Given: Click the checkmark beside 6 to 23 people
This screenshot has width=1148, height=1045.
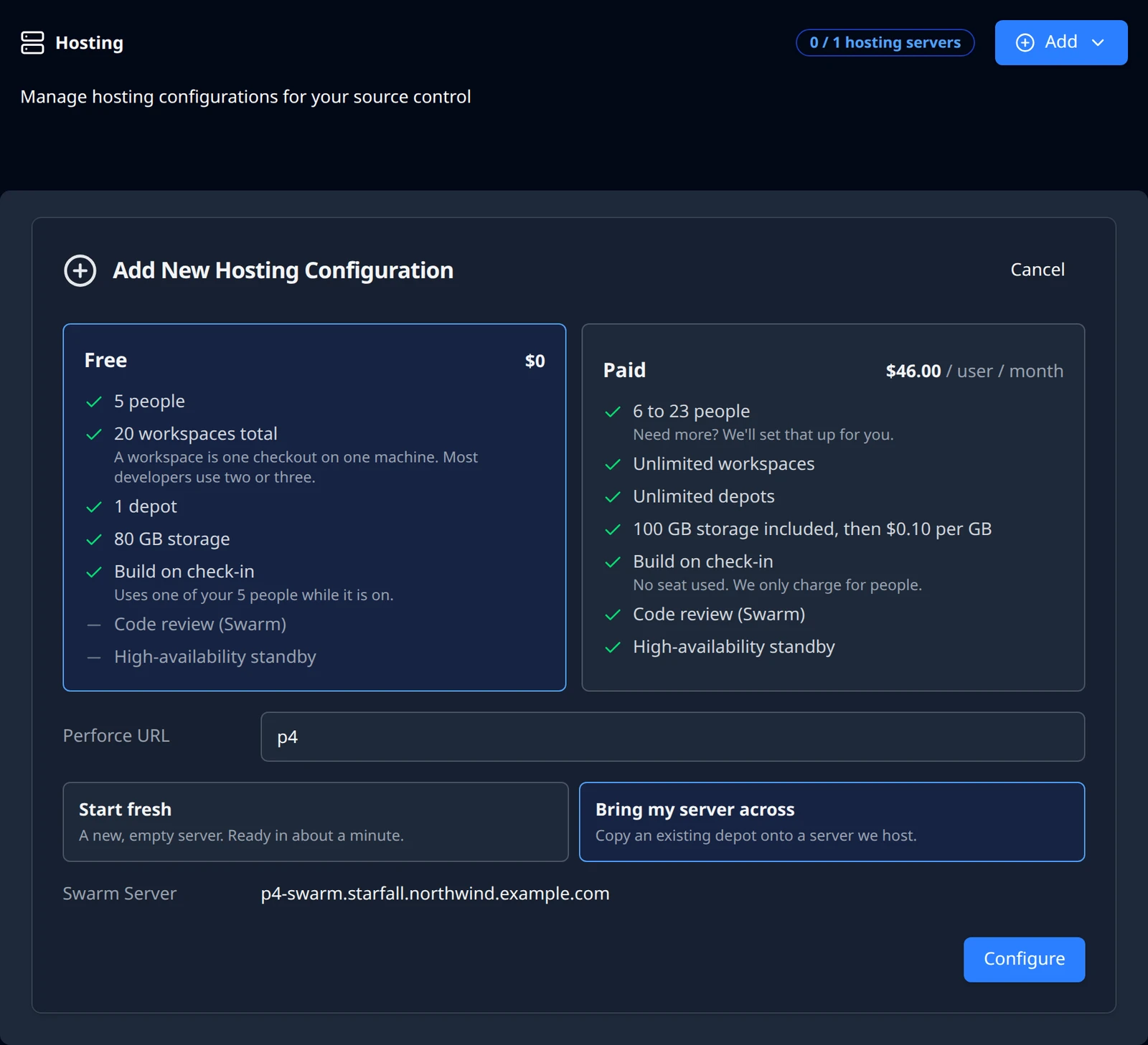Looking at the screenshot, I should [x=613, y=412].
